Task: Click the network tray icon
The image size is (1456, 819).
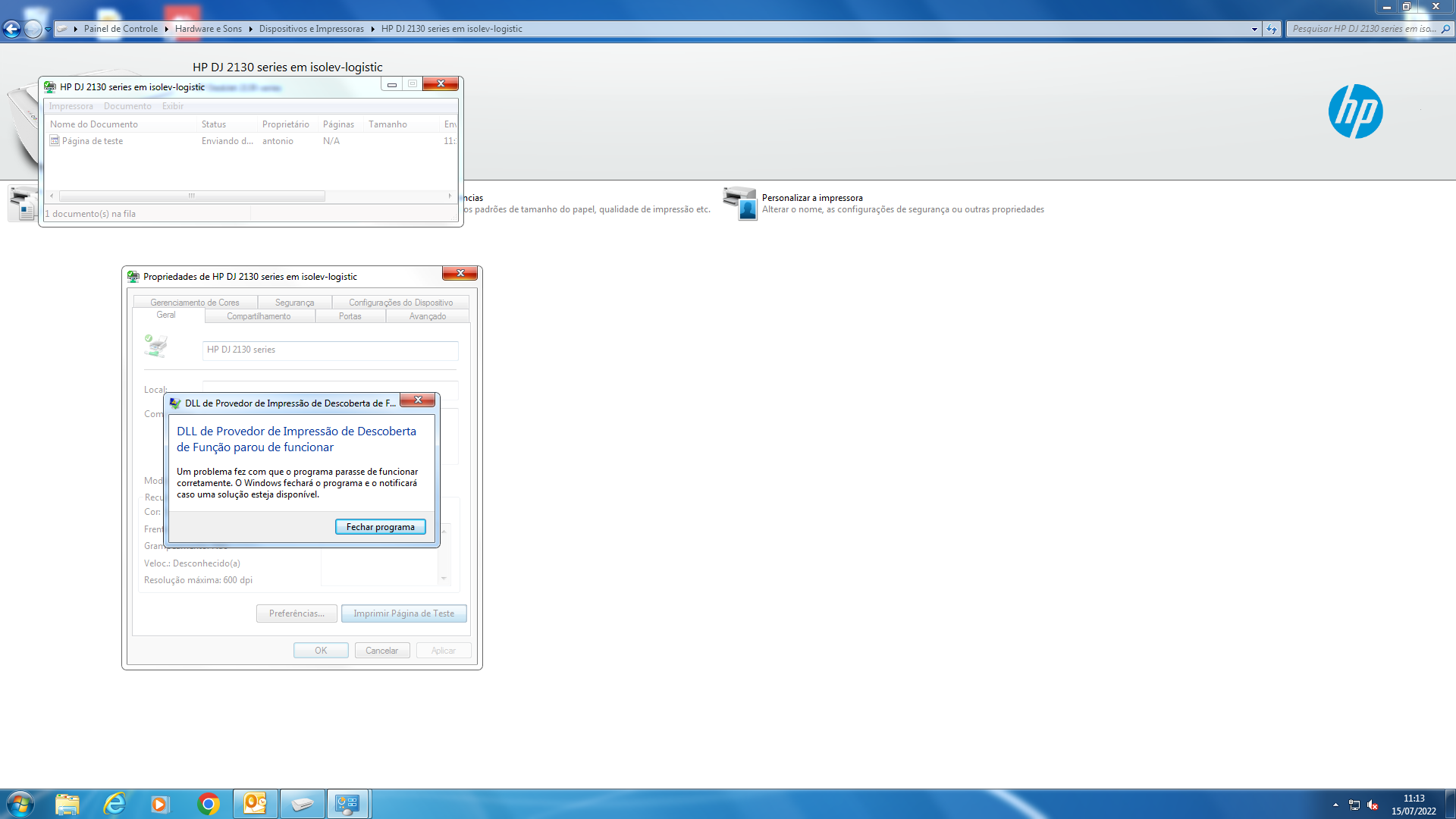Action: pyautogui.click(x=1354, y=805)
